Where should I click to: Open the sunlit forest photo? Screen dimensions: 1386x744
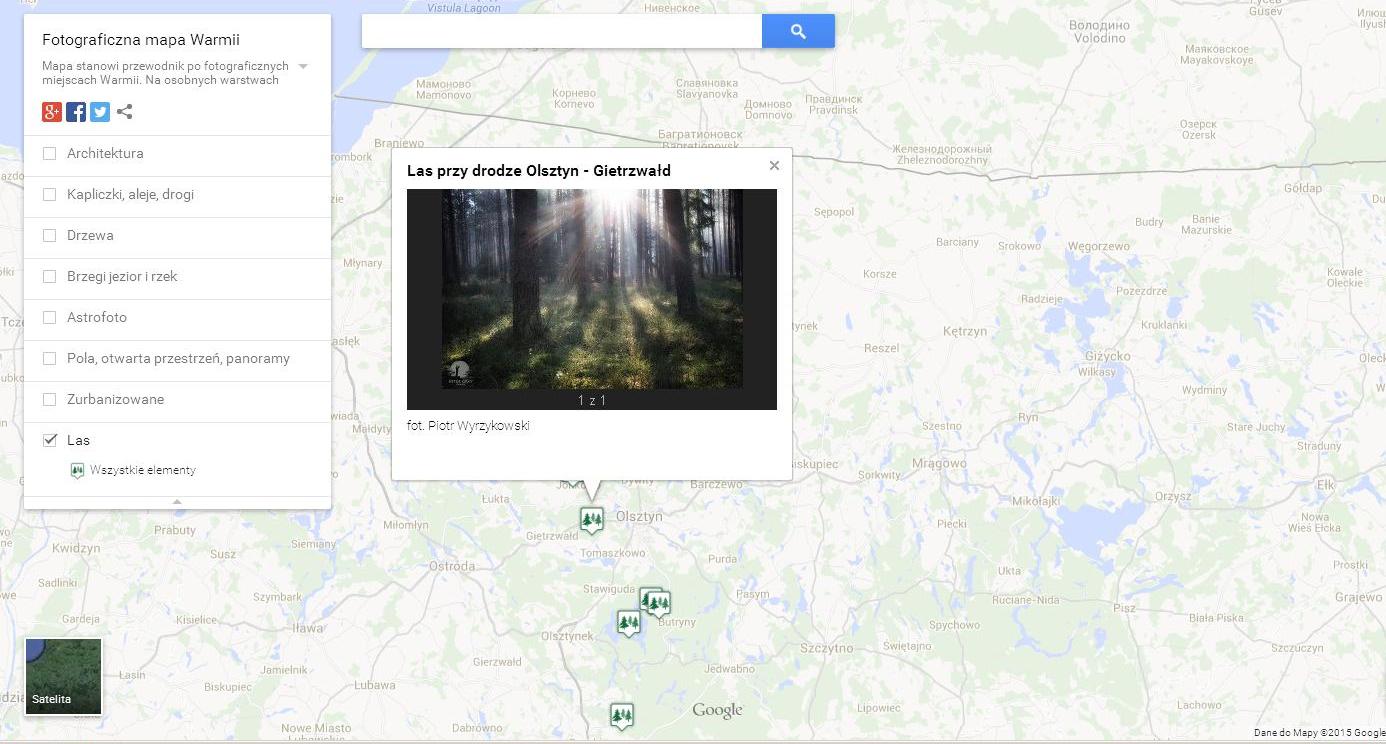[592, 289]
